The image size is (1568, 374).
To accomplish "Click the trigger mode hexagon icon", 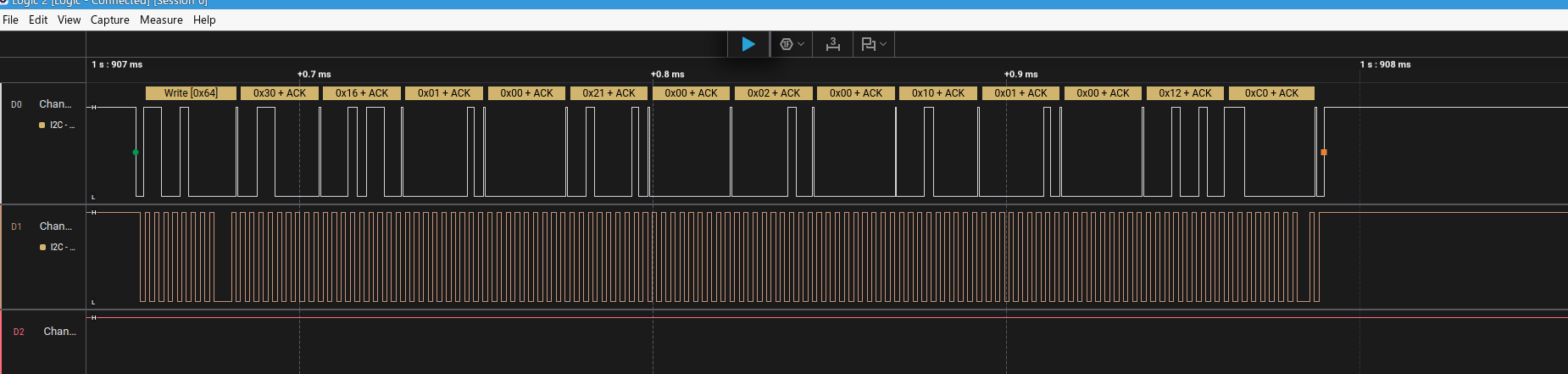I will [787, 44].
